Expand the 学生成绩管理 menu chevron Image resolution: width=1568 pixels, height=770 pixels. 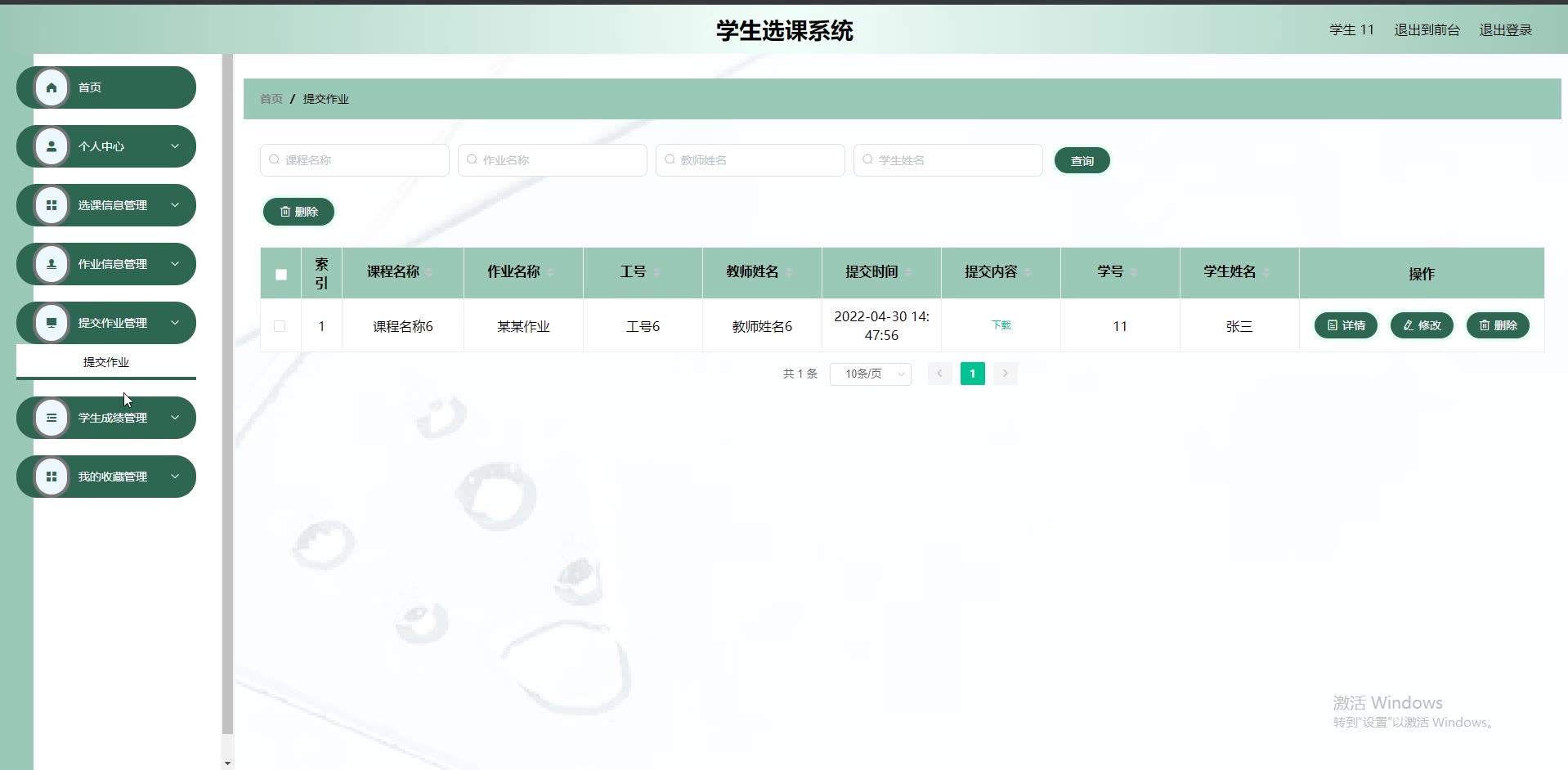click(x=175, y=418)
